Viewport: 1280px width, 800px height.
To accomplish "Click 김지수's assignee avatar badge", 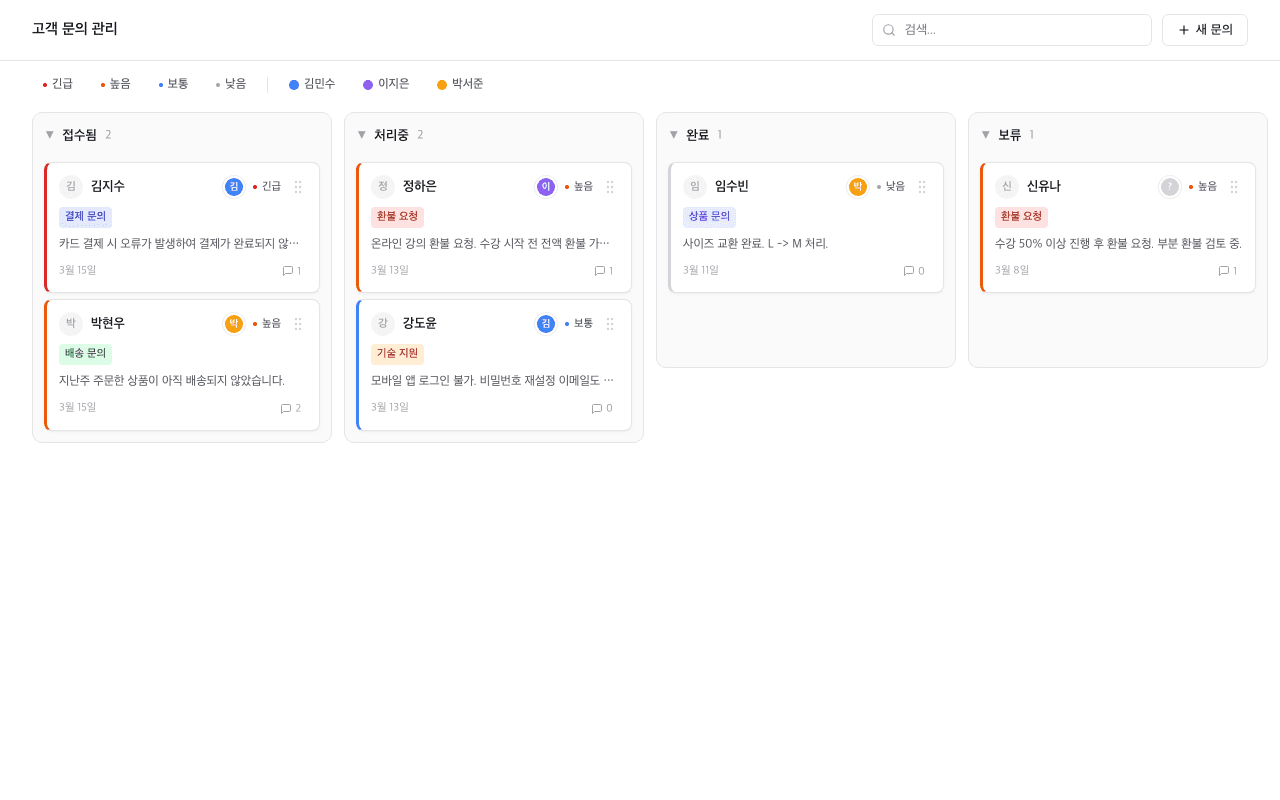I will pos(233,186).
